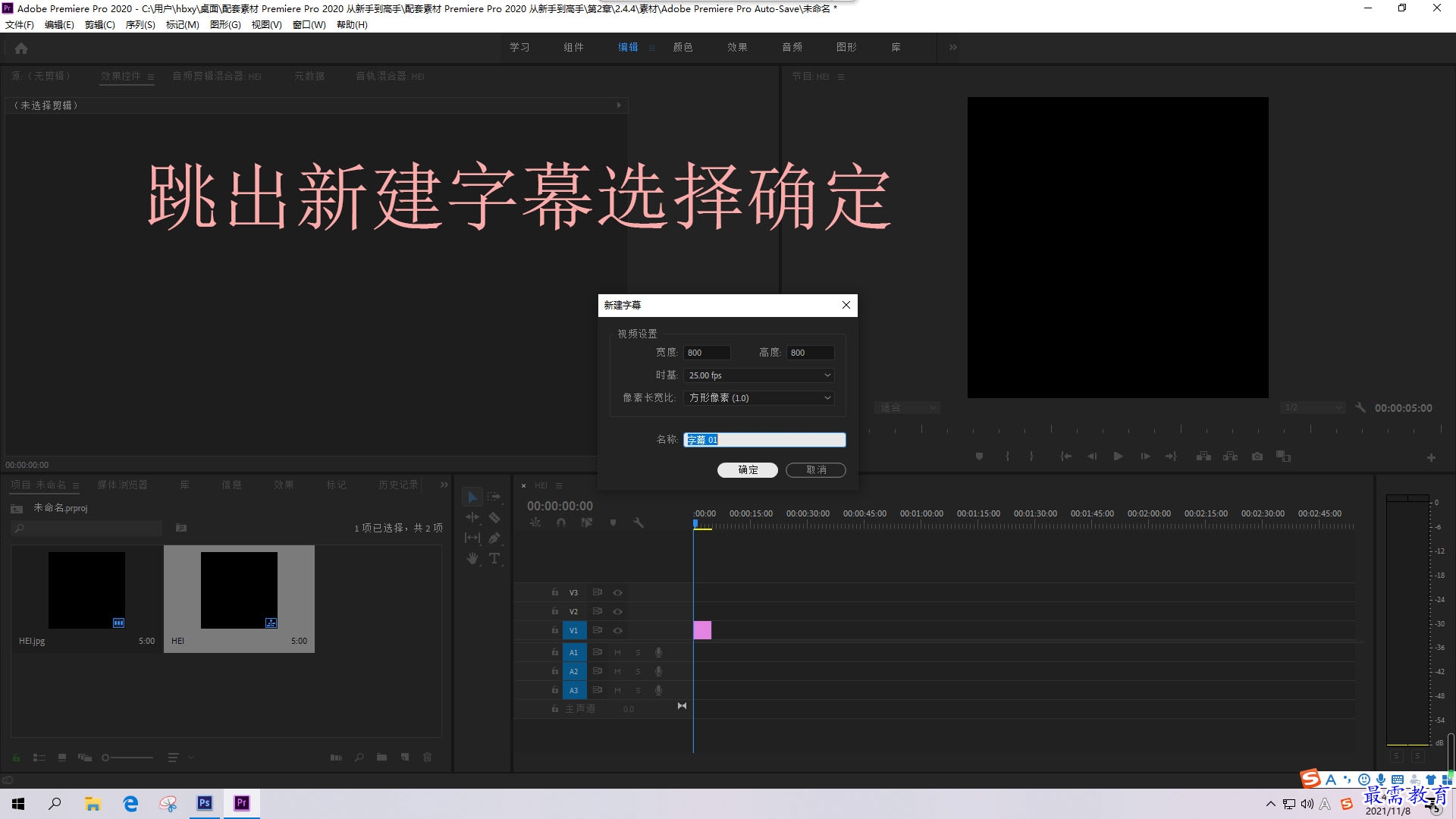Click the 名称 input field 字幕 01
Viewport: 1456px width, 819px height.
point(764,440)
